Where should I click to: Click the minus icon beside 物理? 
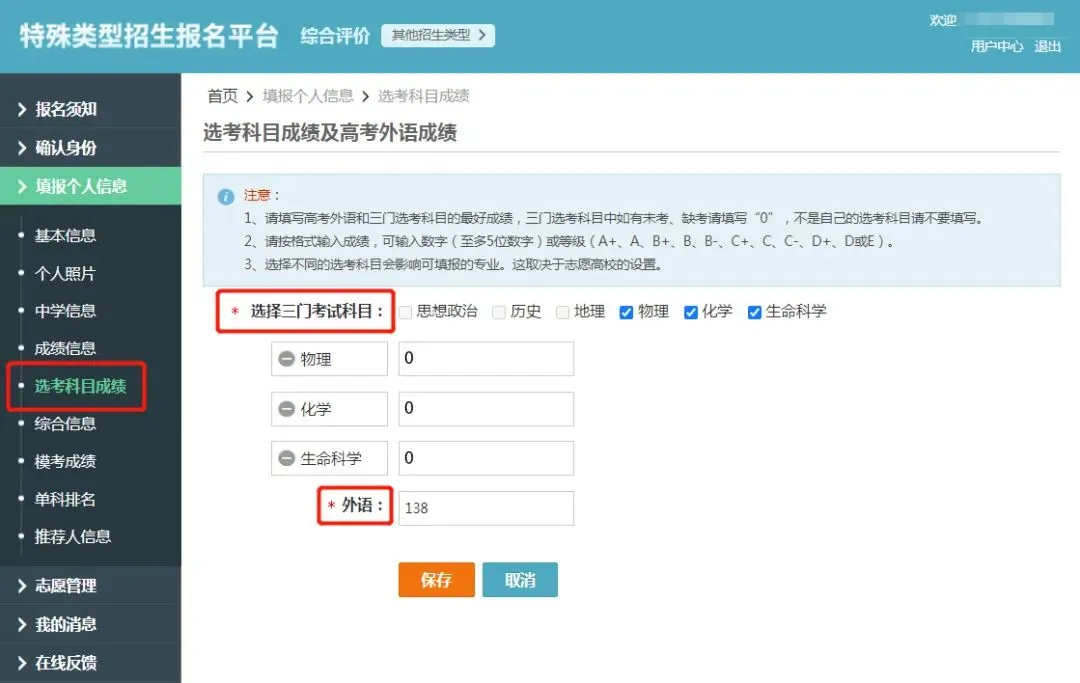pos(287,359)
